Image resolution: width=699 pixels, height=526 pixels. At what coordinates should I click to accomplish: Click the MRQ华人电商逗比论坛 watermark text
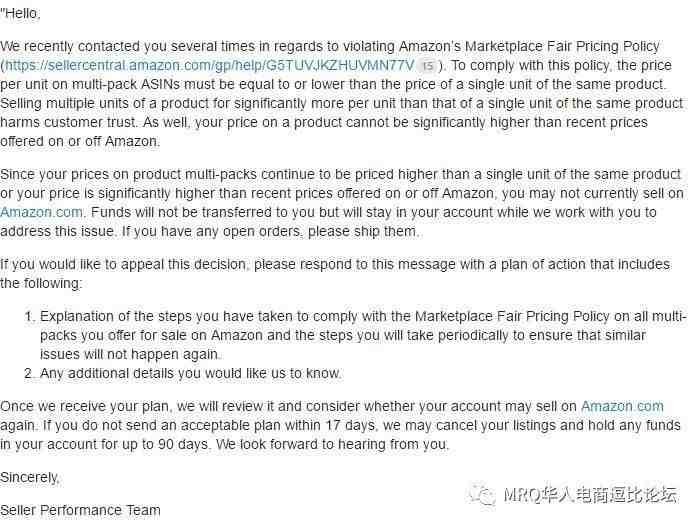coord(590,494)
